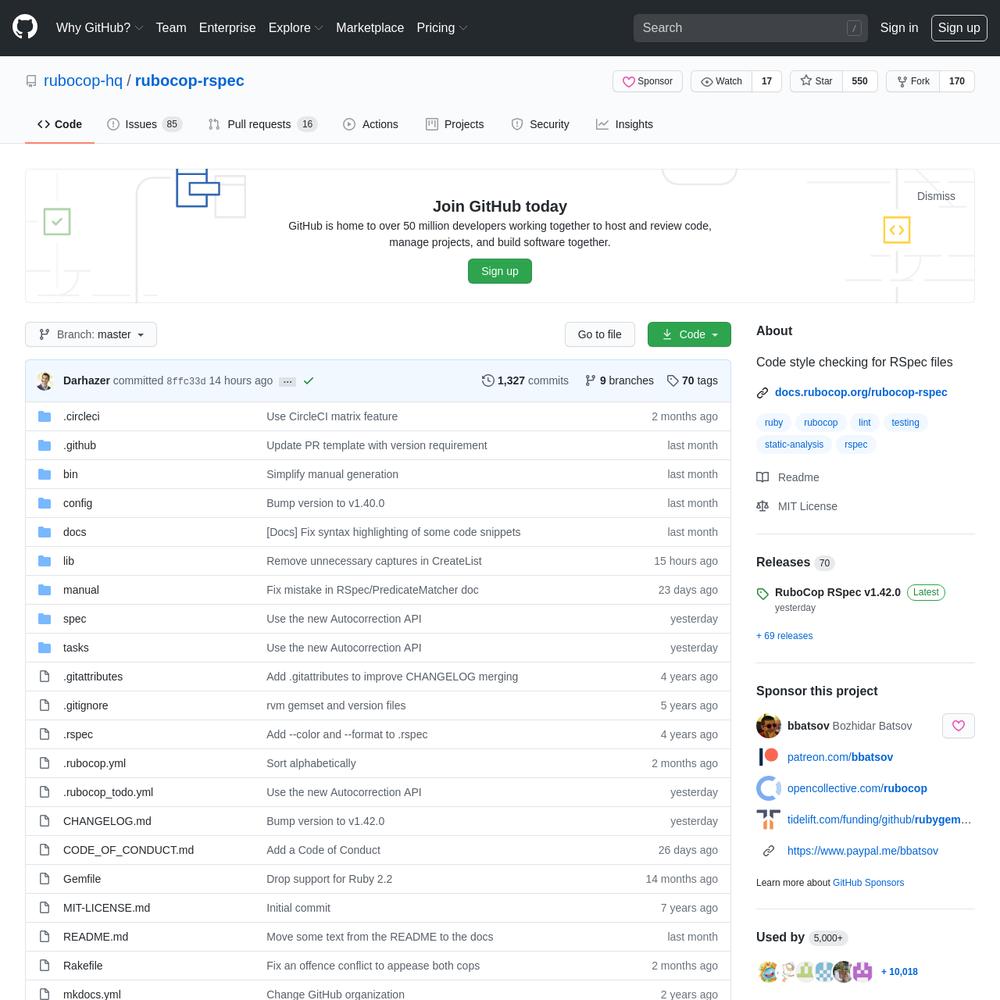Click the bbatsov sponsor avatar
Viewport: 1000px width, 1000px height.
click(768, 726)
